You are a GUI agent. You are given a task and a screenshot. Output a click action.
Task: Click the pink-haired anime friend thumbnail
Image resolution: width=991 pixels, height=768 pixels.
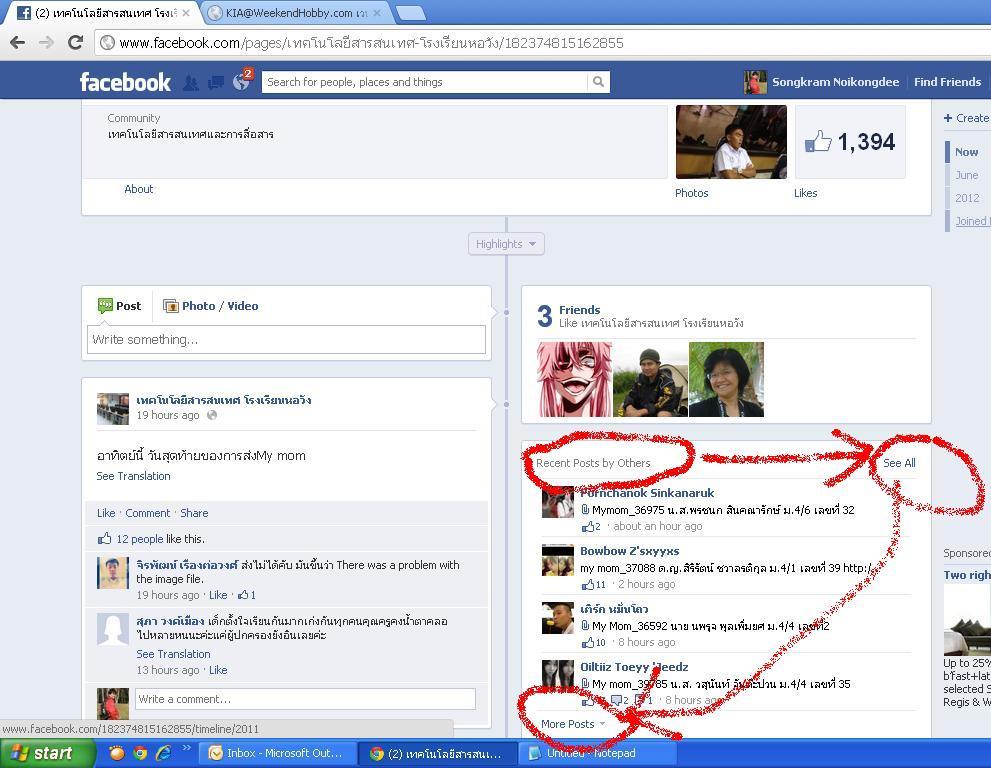point(575,379)
